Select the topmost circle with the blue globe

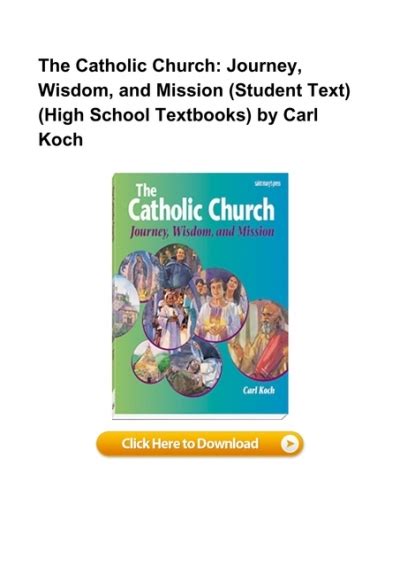[178, 266]
